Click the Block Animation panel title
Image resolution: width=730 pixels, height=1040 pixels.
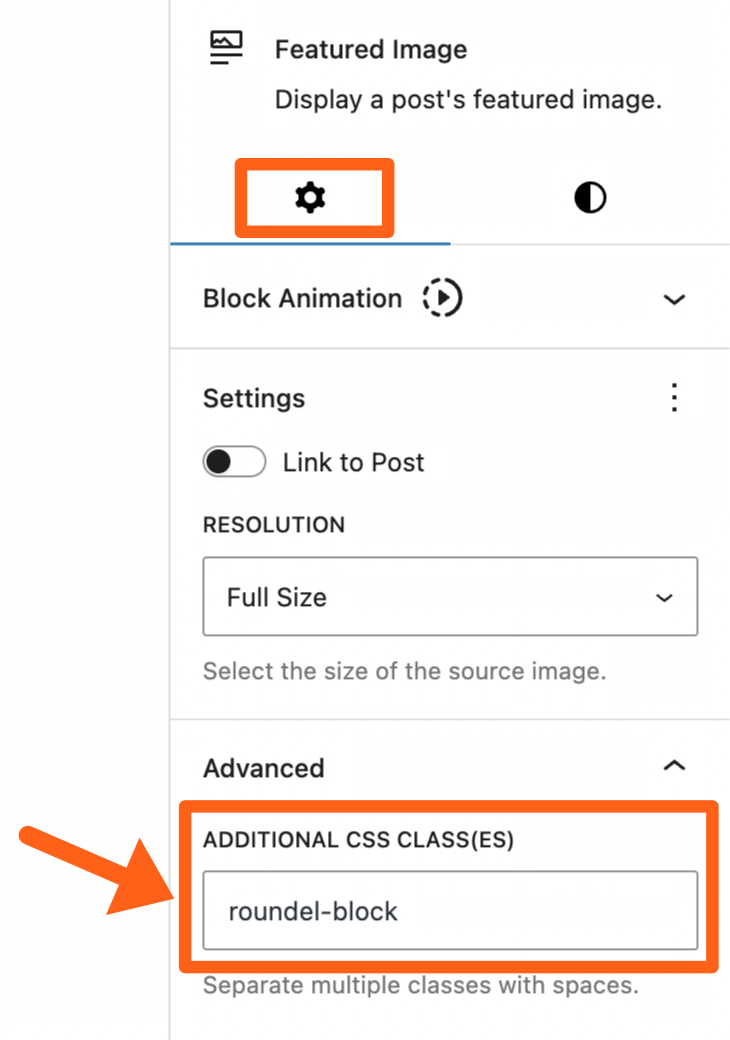pos(302,298)
